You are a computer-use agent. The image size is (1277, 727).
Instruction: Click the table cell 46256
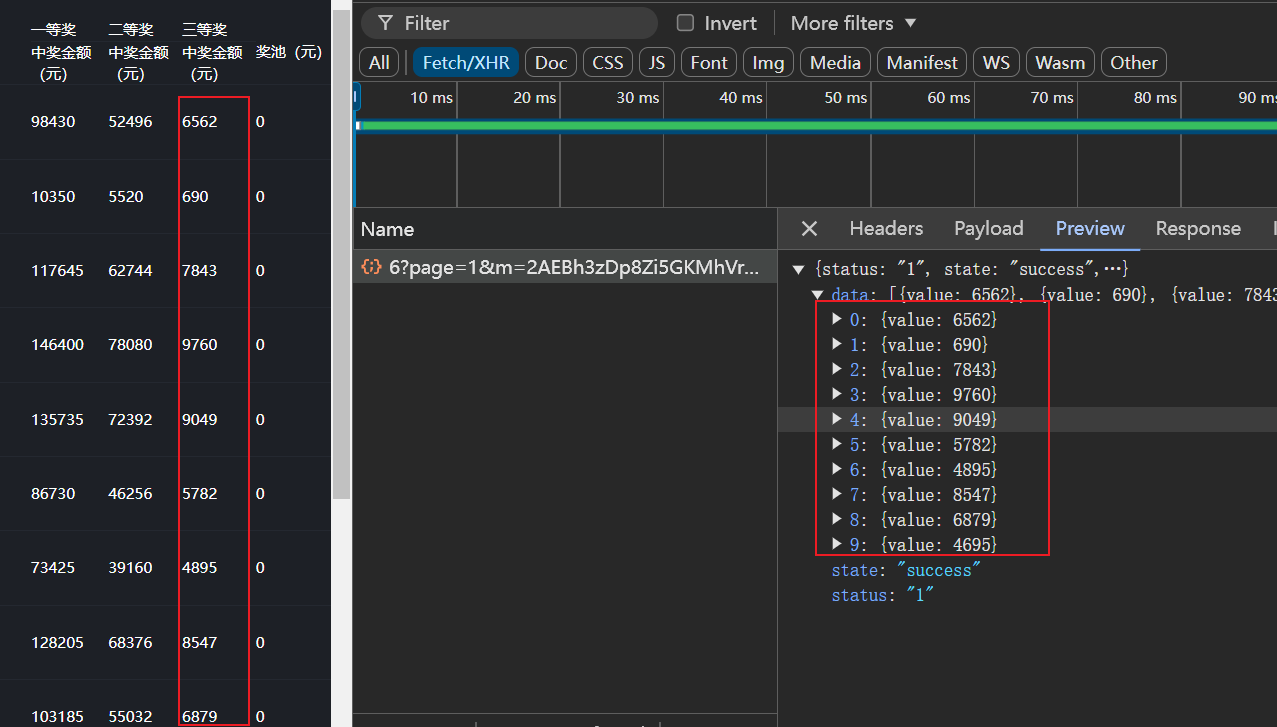point(131,494)
